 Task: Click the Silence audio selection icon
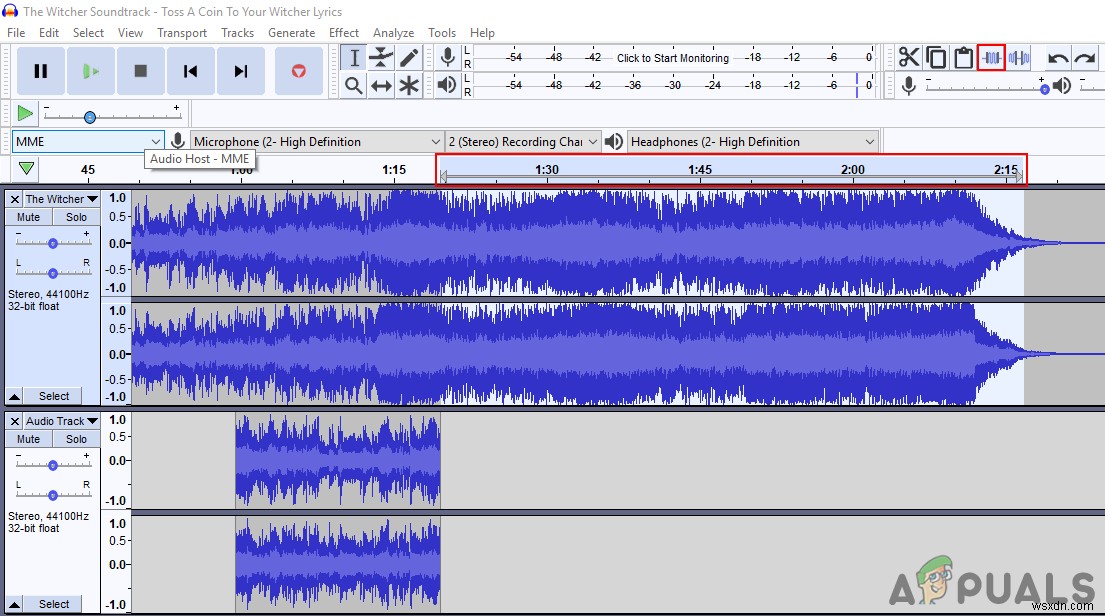[x=1019, y=58]
